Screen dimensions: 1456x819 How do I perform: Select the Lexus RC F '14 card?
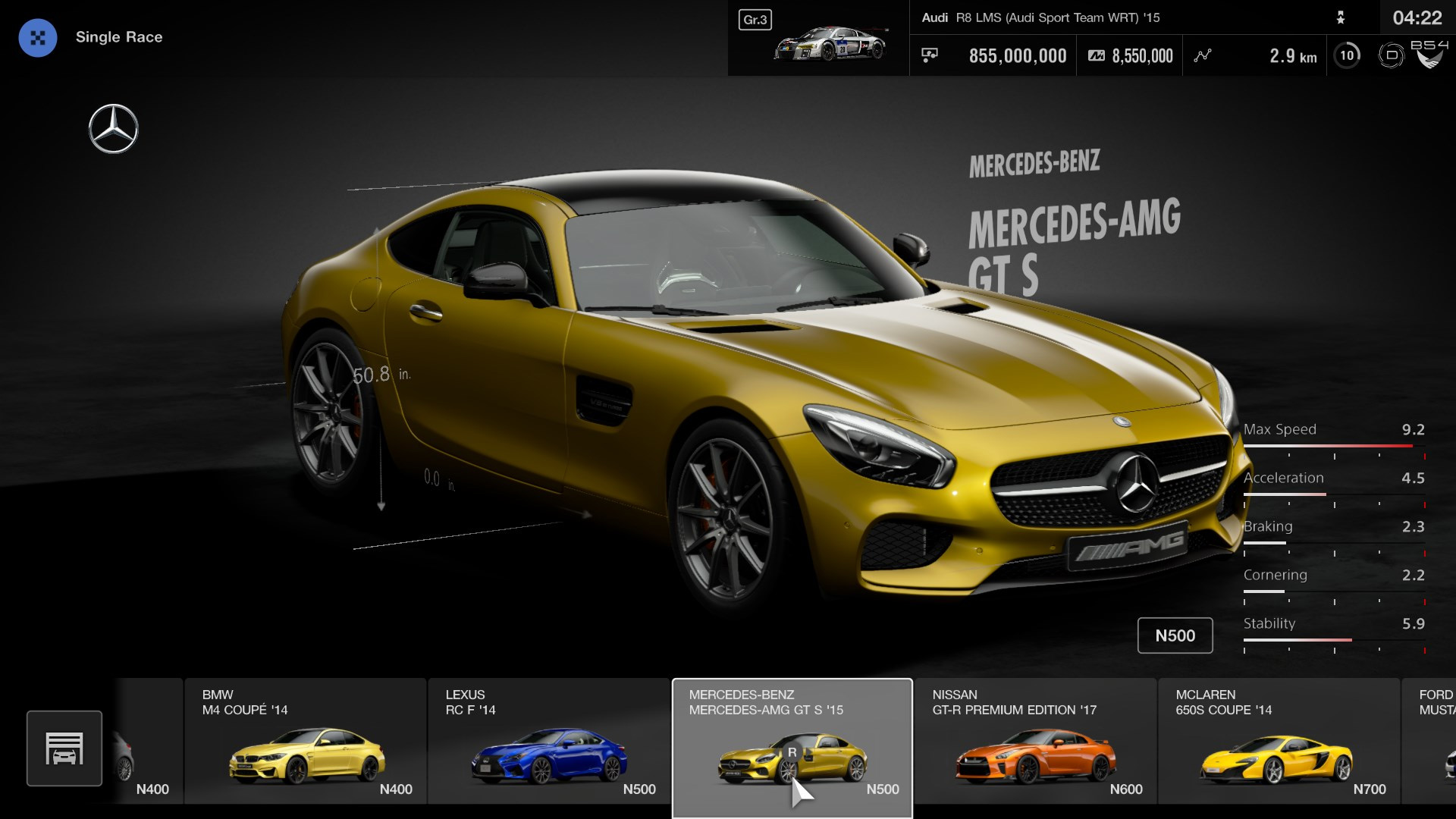(548, 741)
